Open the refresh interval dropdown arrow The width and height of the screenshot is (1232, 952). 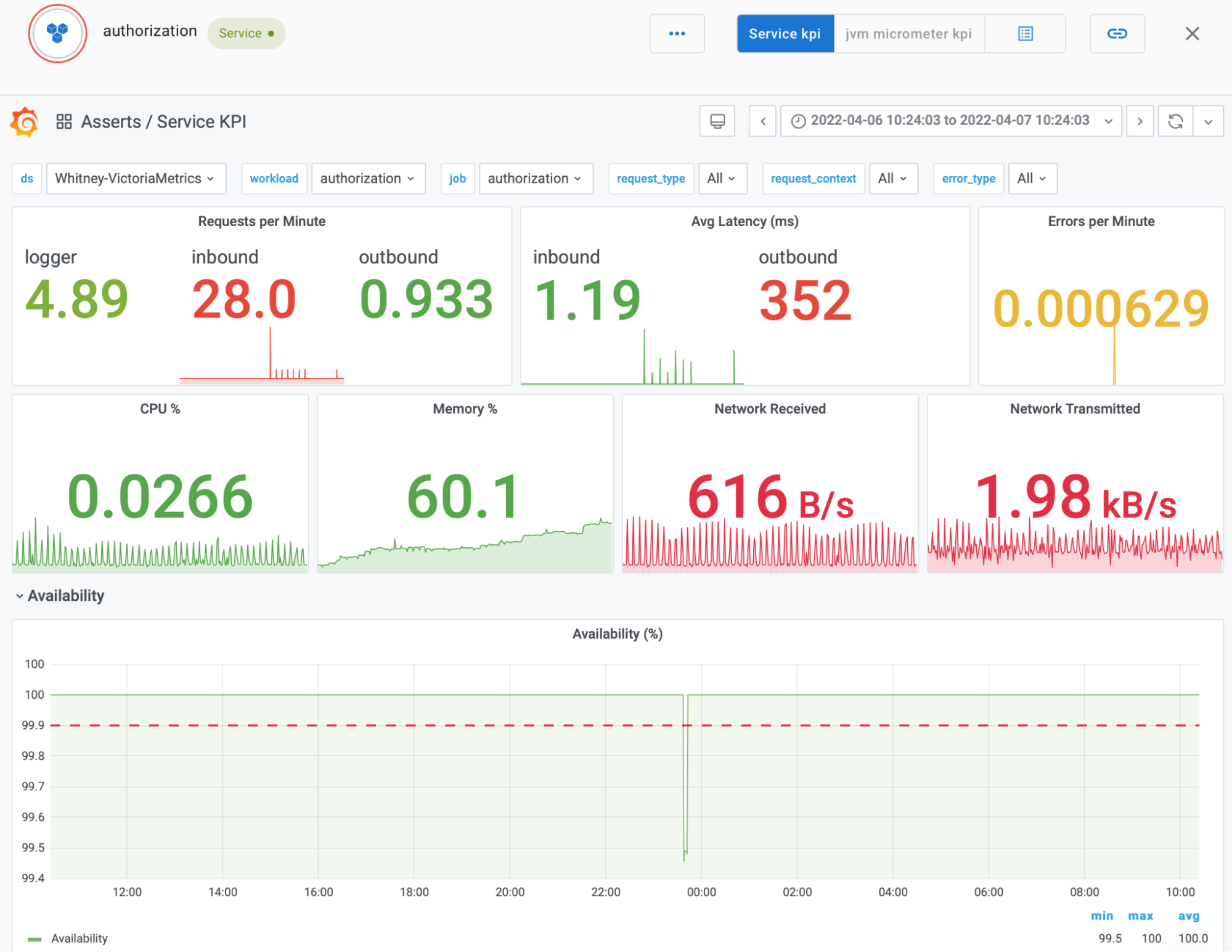(x=1208, y=121)
